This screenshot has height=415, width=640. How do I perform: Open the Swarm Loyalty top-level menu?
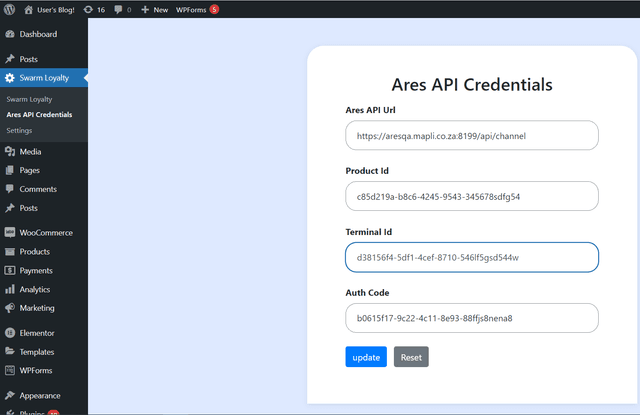click(x=44, y=78)
